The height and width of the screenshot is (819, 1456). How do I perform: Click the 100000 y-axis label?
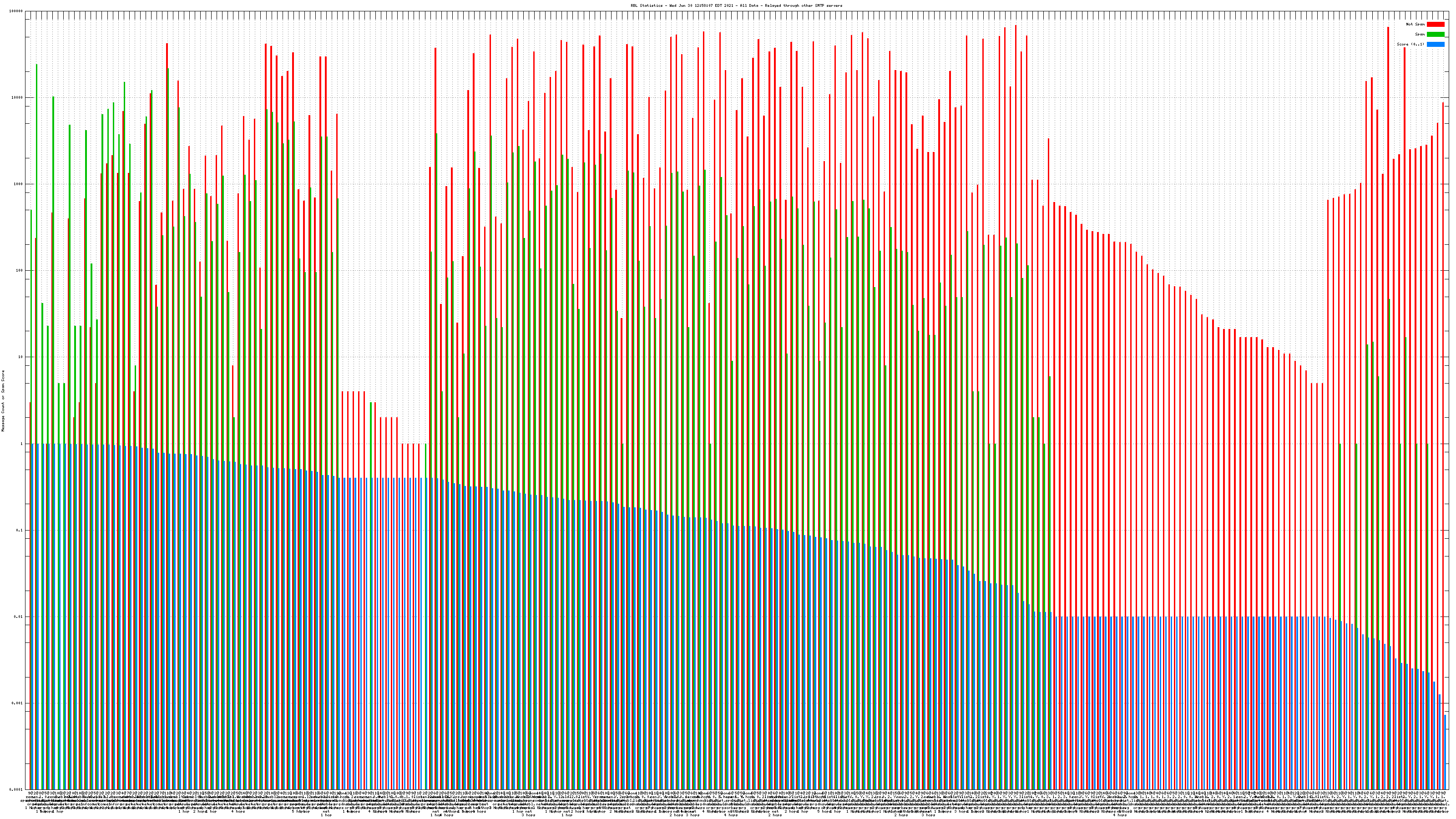point(16,11)
